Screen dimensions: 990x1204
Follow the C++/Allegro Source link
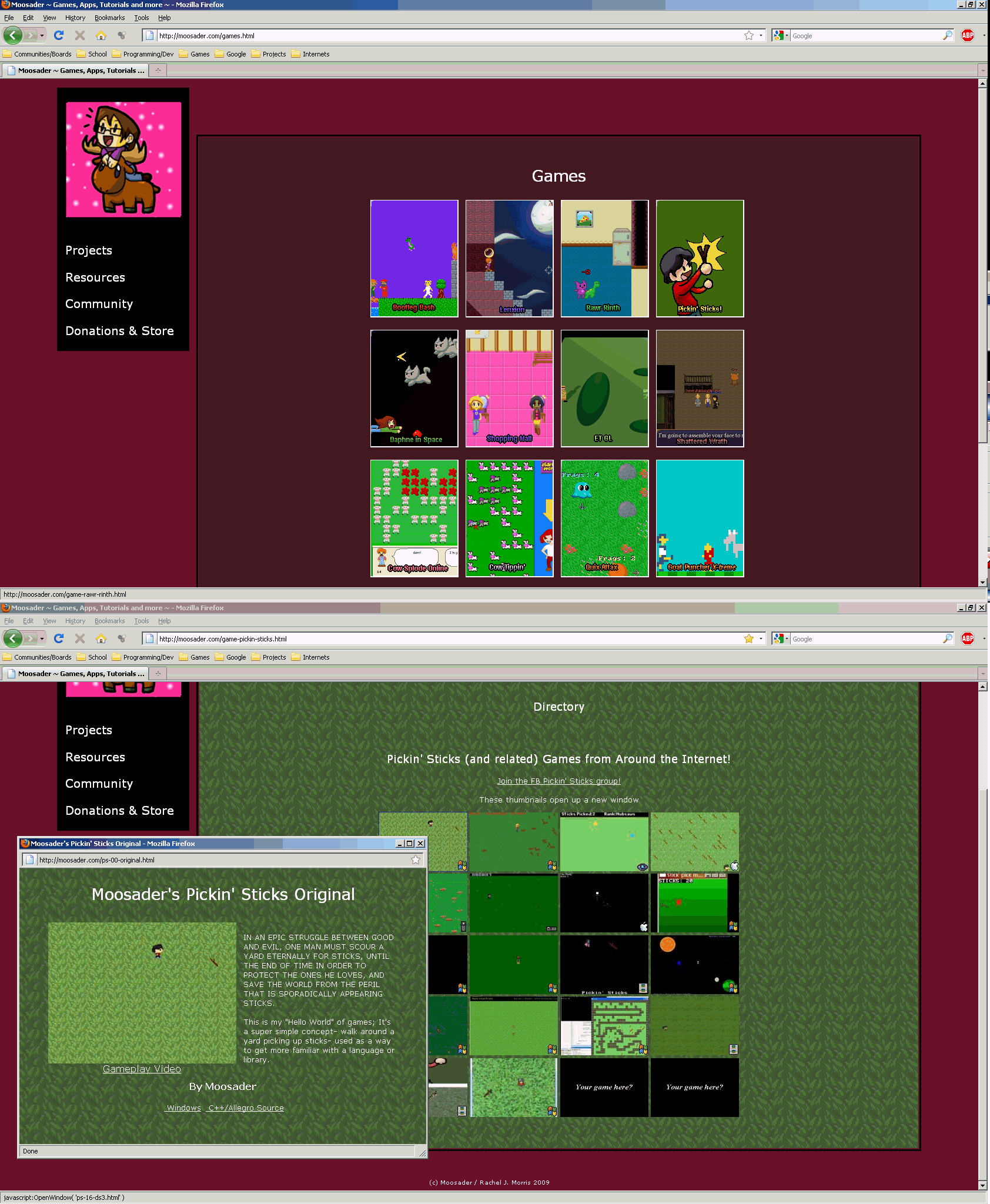[246, 1108]
